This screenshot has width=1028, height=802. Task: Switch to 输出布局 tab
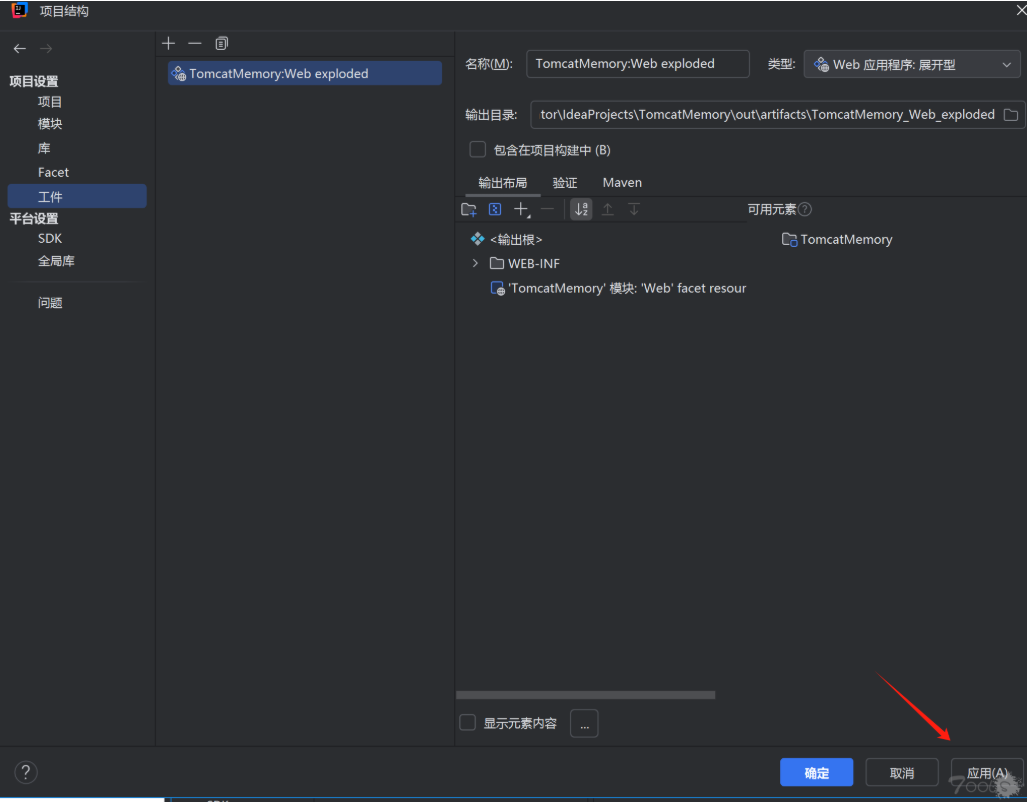coord(502,182)
